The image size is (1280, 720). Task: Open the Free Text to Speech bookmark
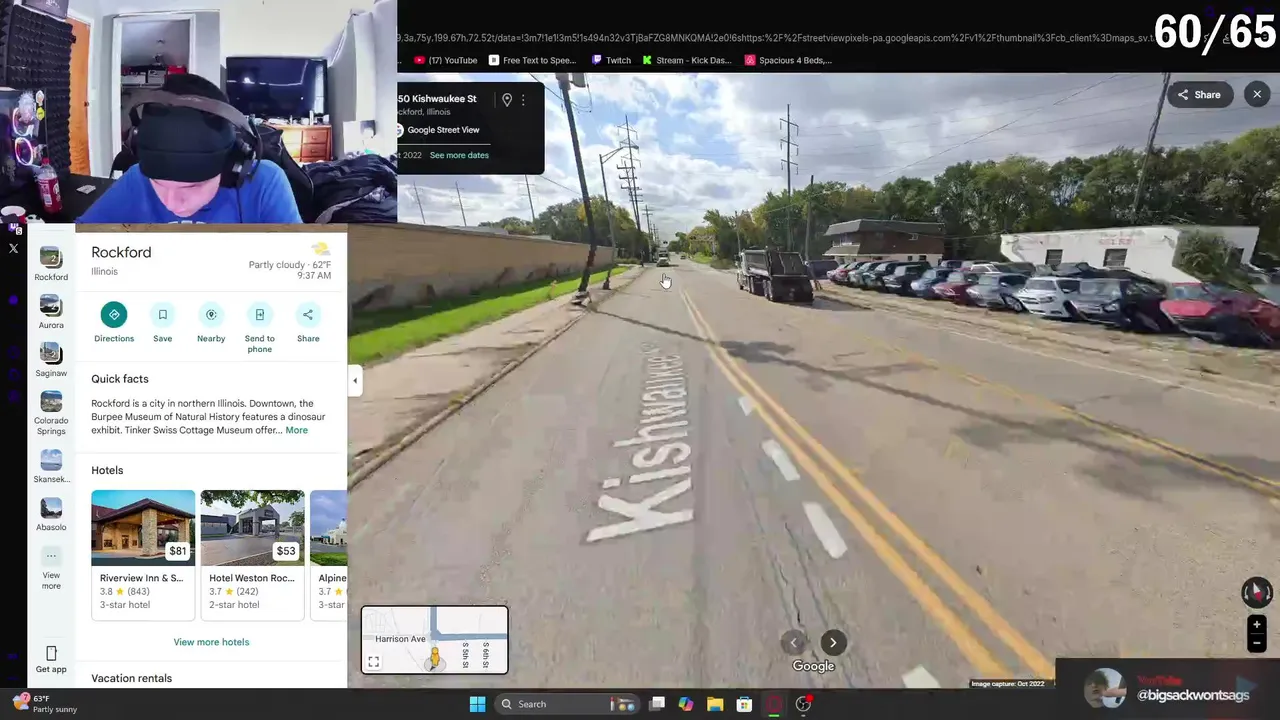coord(532,60)
